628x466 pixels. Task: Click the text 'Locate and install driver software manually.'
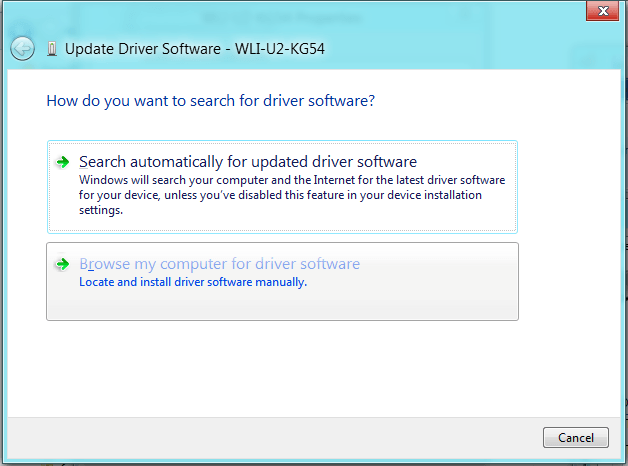tap(193, 282)
